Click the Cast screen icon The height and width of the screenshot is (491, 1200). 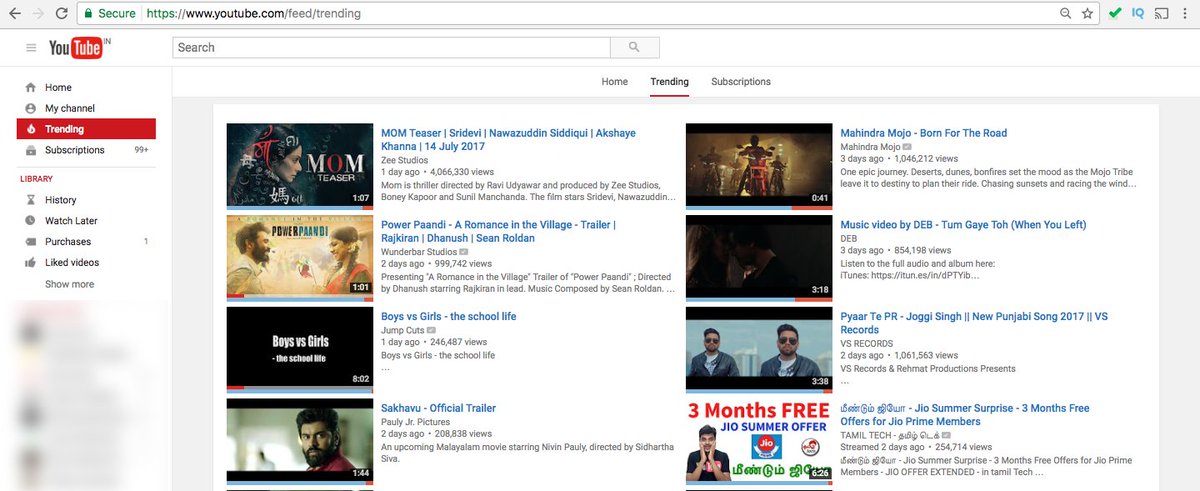[1161, 14]
